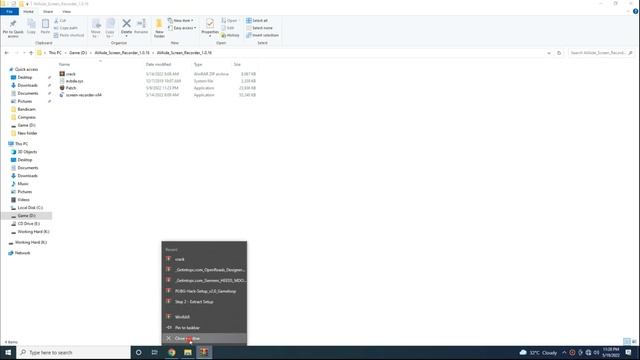Open the File tab

[x=9, y=11]
